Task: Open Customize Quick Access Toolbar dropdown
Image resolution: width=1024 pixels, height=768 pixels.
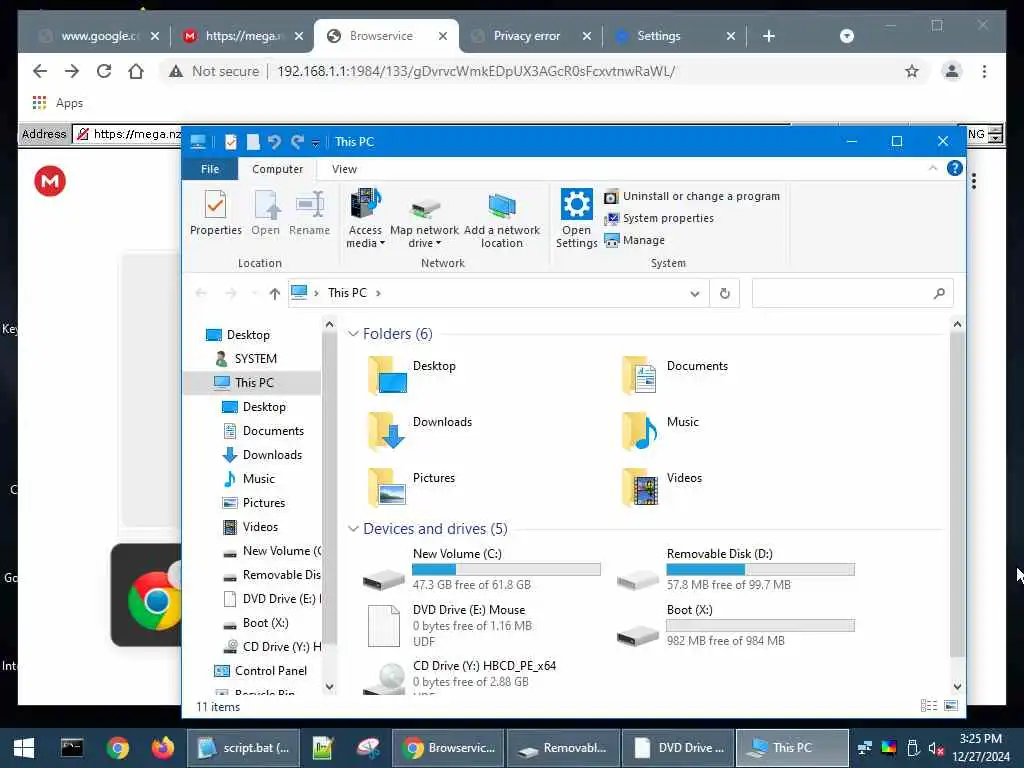Action: point(315,142)
